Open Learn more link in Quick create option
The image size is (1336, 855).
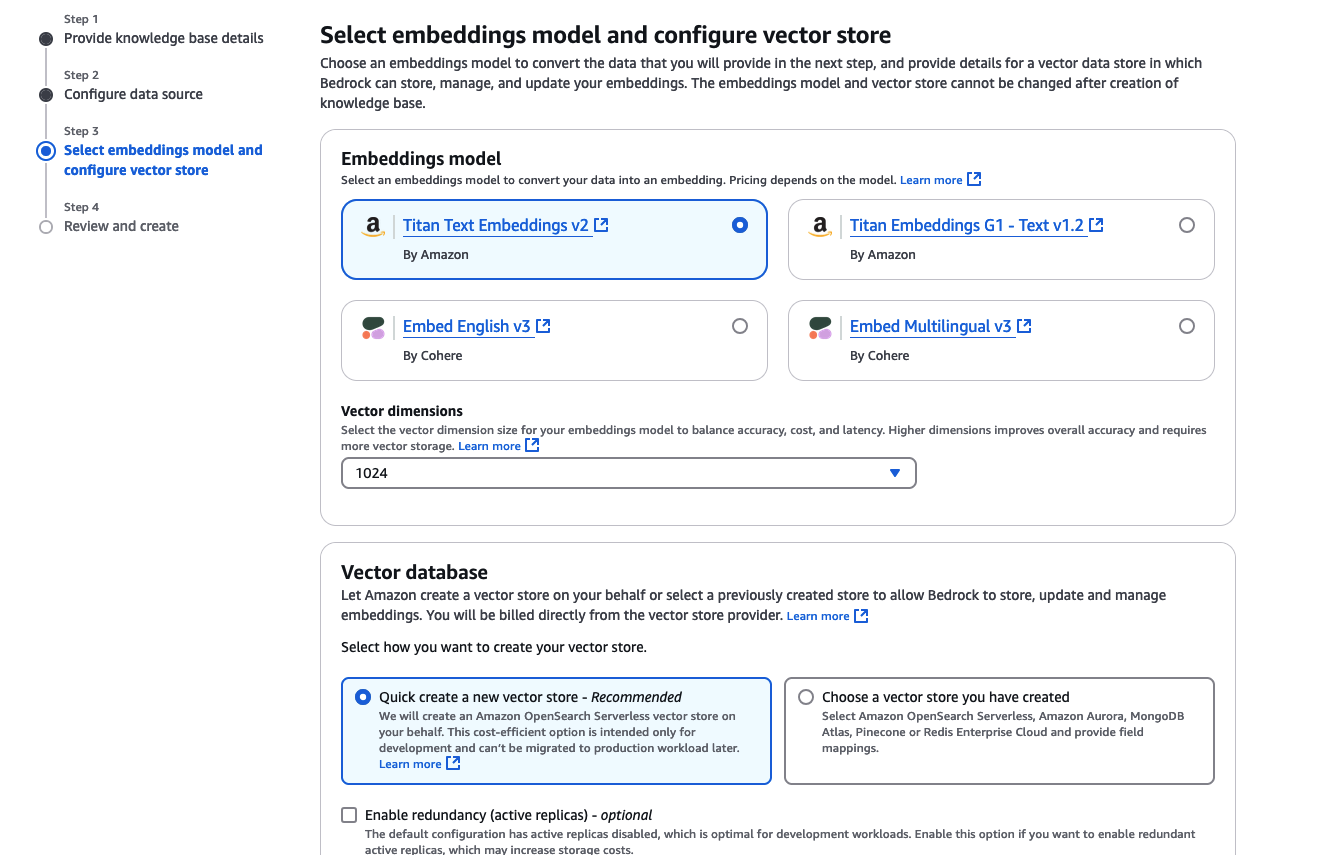[410, 764]
